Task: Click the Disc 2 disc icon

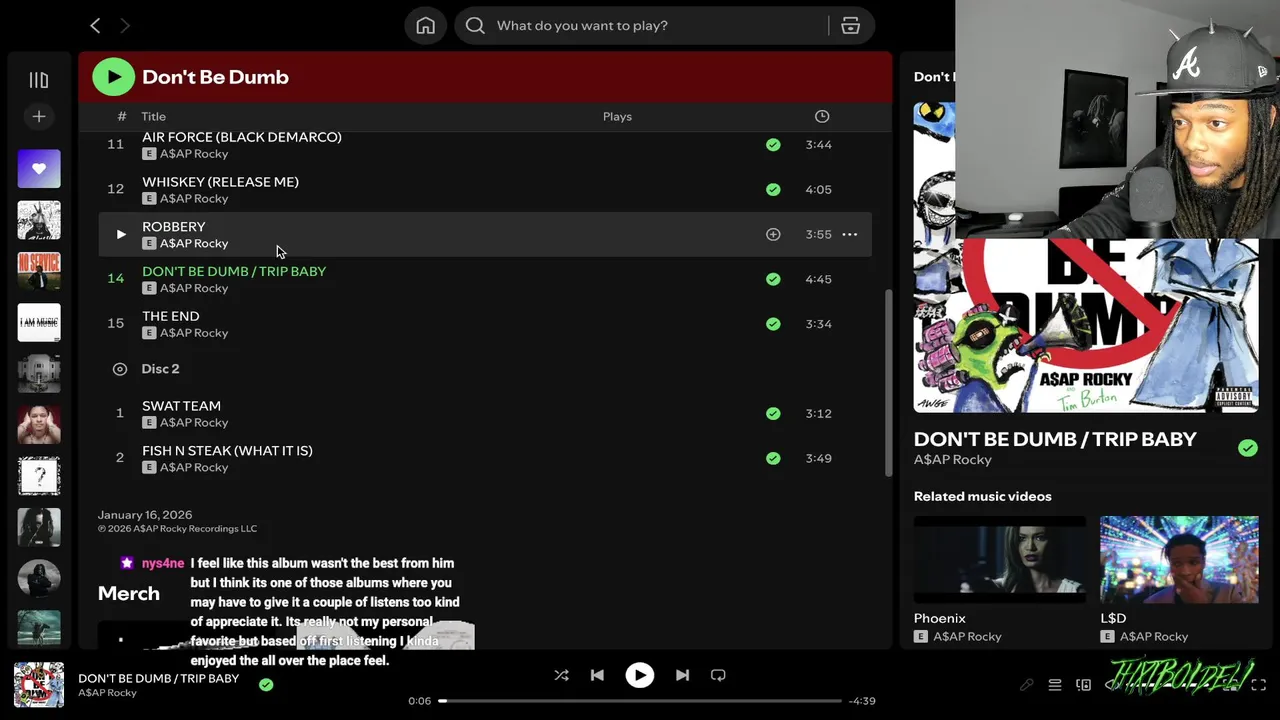Action: tap(120, 369)
